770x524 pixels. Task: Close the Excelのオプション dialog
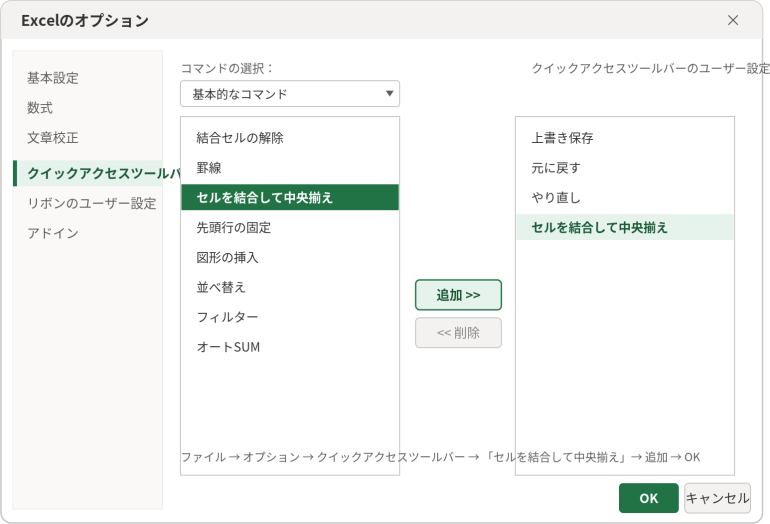point(733,20)
